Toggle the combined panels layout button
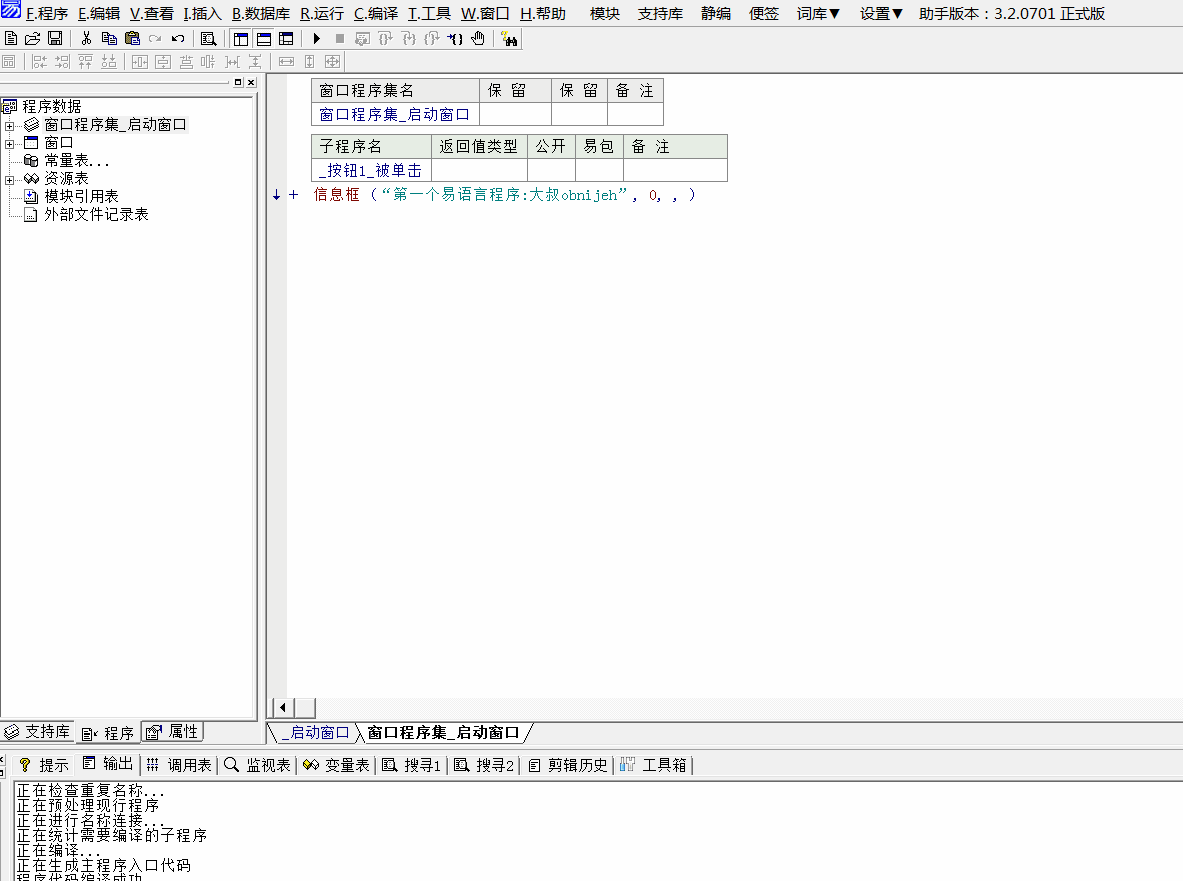Screen dimensions: 1183x881 click(287, 38)
